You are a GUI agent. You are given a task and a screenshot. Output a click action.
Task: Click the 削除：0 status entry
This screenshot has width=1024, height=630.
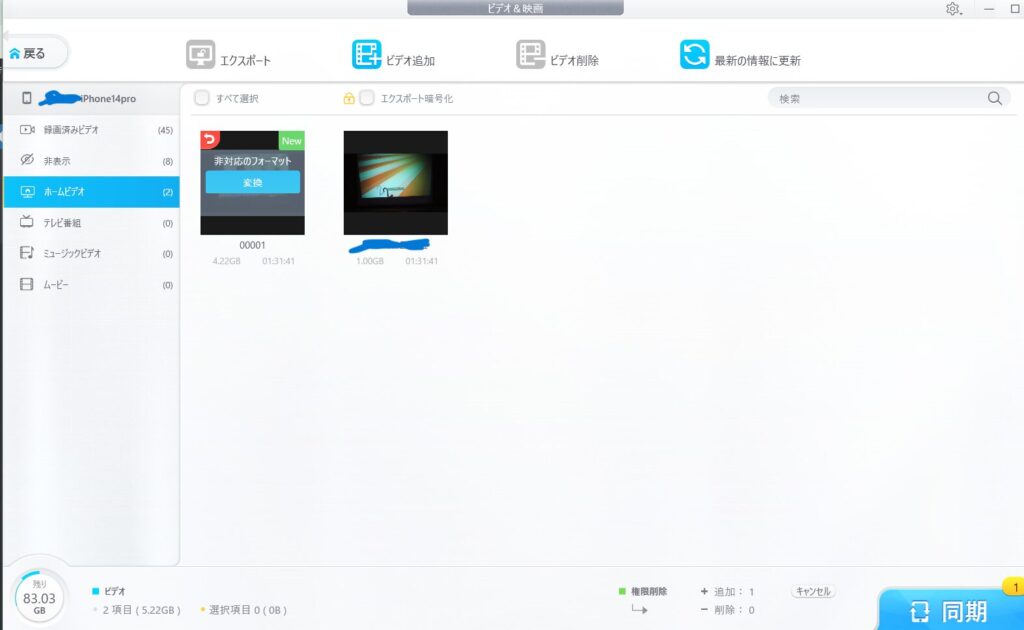point(728,610)
